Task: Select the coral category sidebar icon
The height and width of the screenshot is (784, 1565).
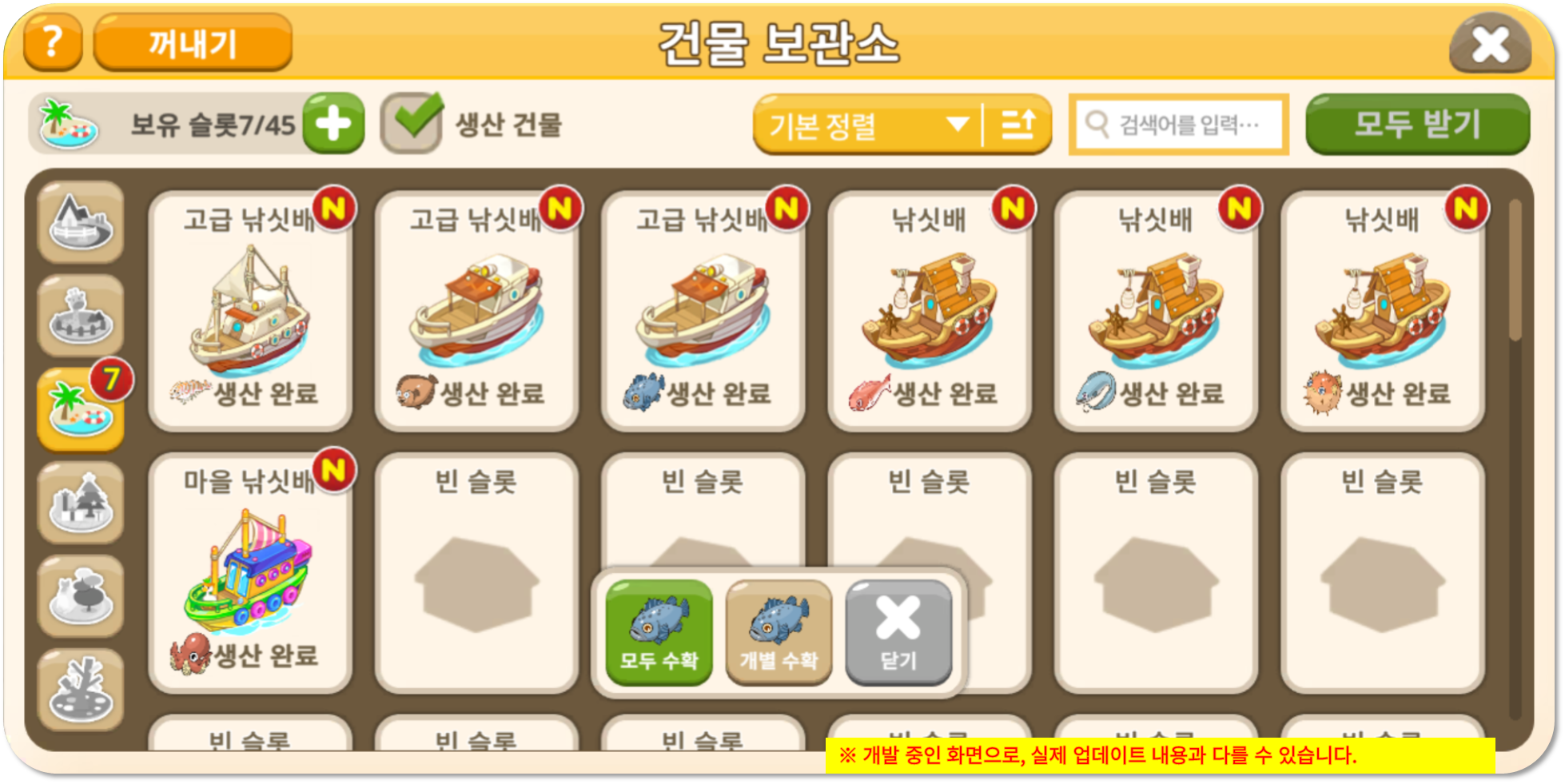Action: pos(80,690)
